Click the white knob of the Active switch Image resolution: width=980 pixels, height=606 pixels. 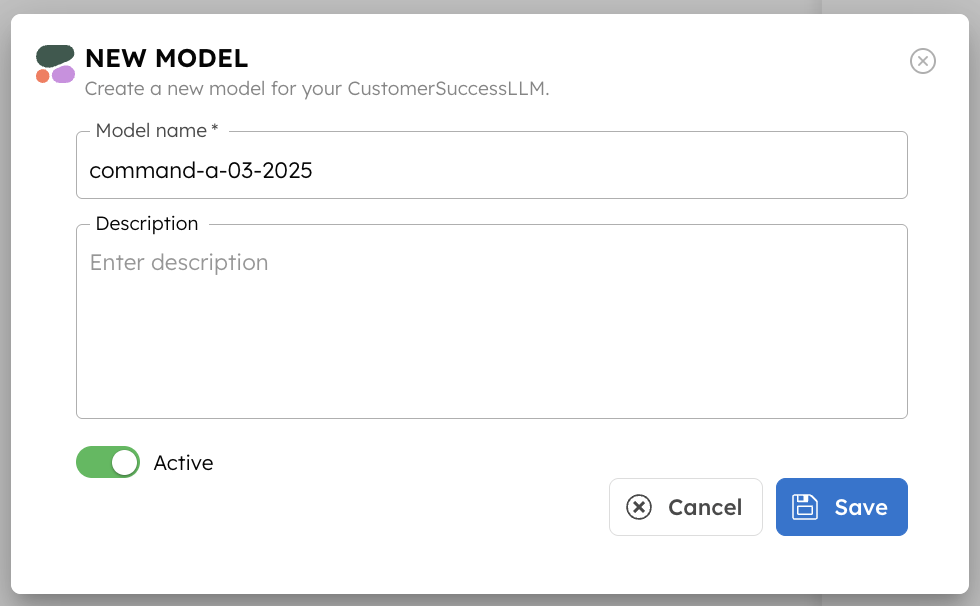coord(123,462)
